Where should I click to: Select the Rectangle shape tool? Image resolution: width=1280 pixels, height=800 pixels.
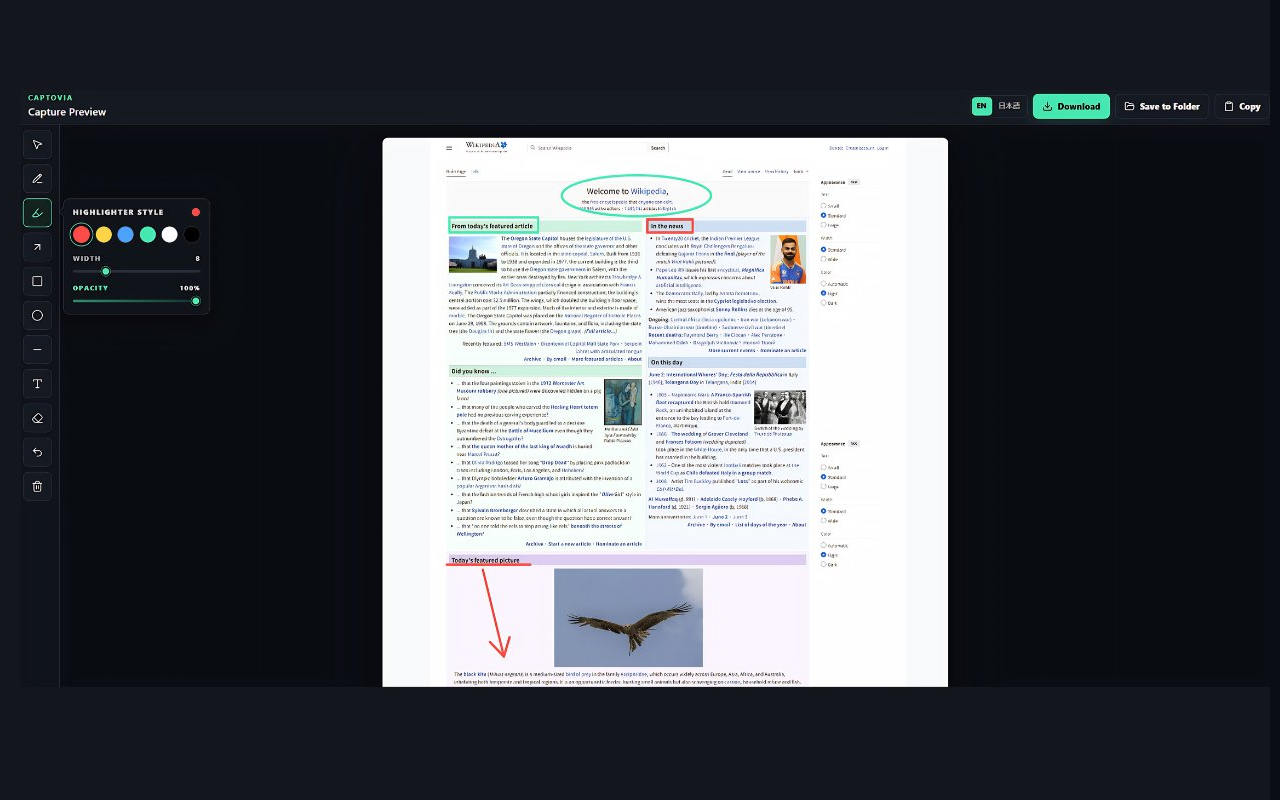(37, 281)
